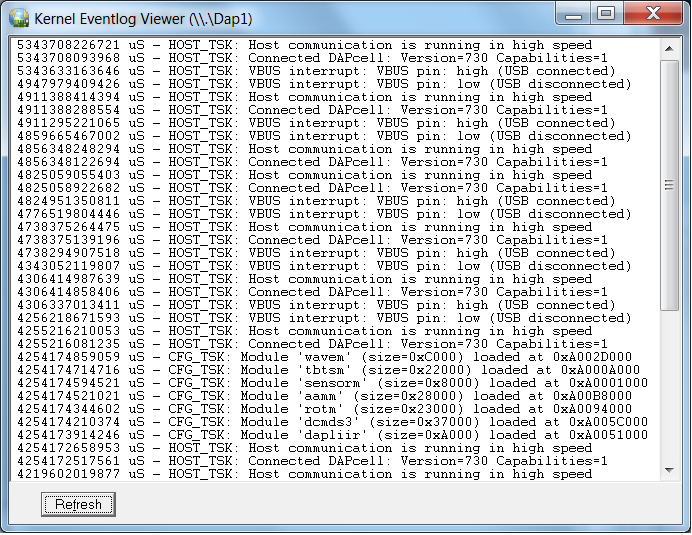This screenshot has height=535, width=692.
Task: Select log line with timestamp 4911388288554
Action: 312,110
